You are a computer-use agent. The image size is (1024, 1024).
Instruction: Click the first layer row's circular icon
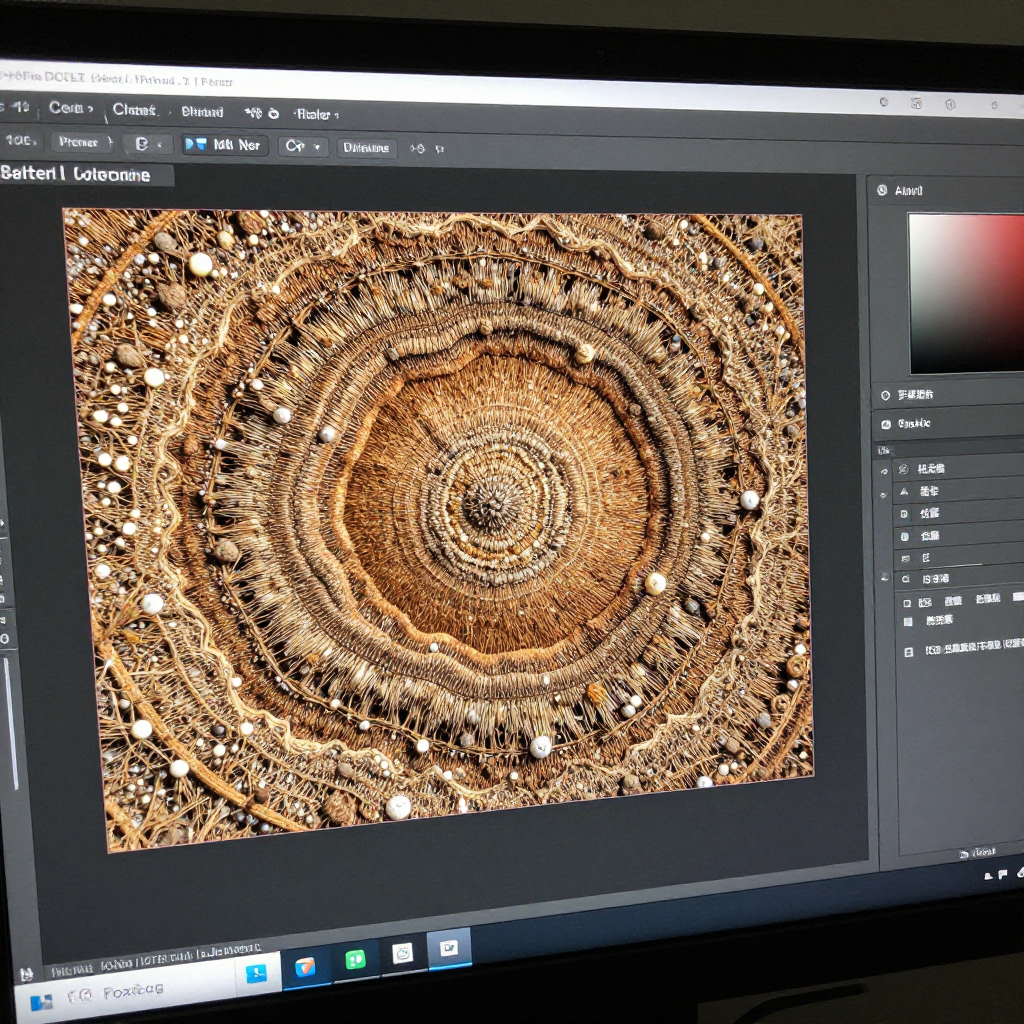click(904, 469)
